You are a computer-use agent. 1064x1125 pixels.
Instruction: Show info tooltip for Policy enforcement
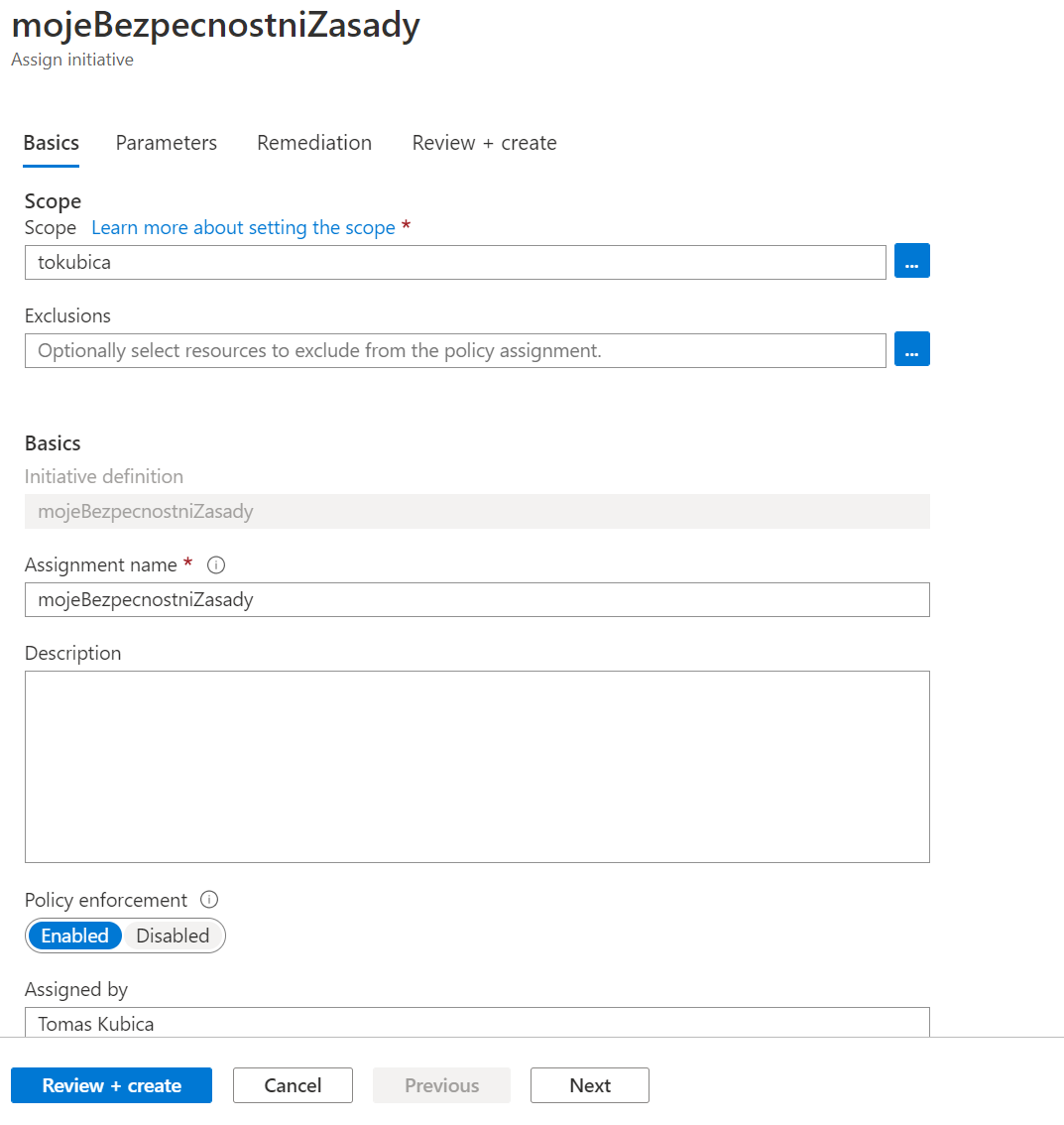pos(209,900)
